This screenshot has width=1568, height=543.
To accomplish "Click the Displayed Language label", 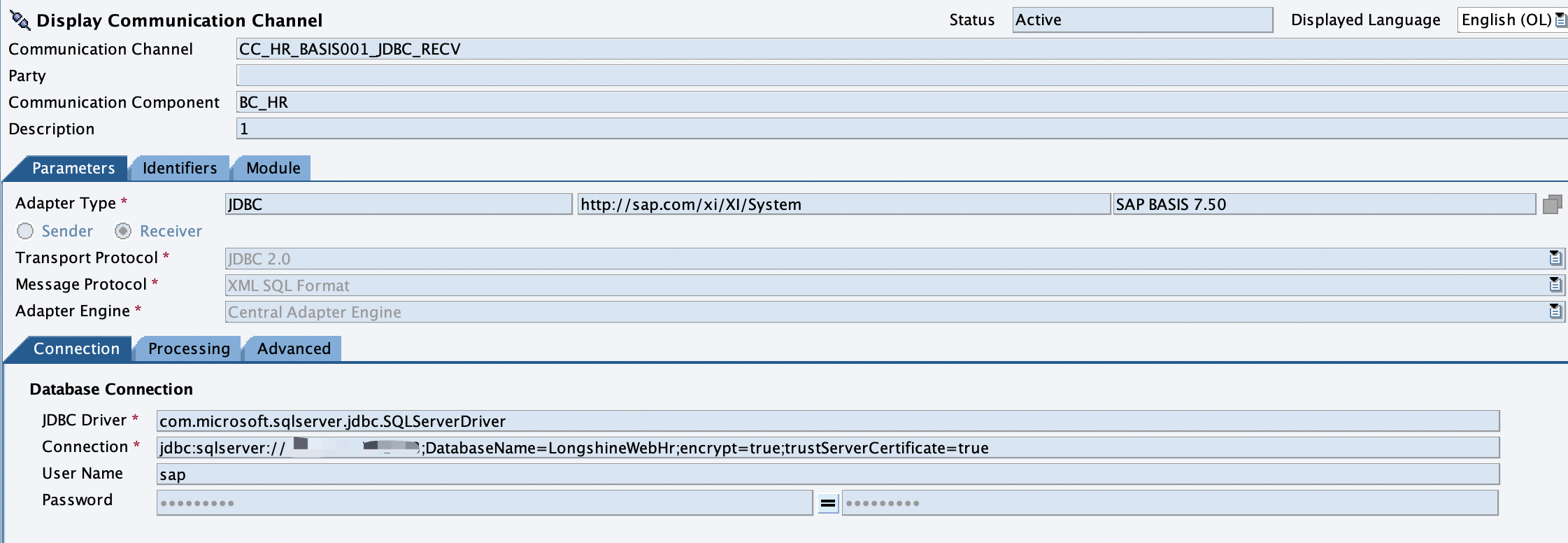I will pyautogui.click(x=1365, y=20).
